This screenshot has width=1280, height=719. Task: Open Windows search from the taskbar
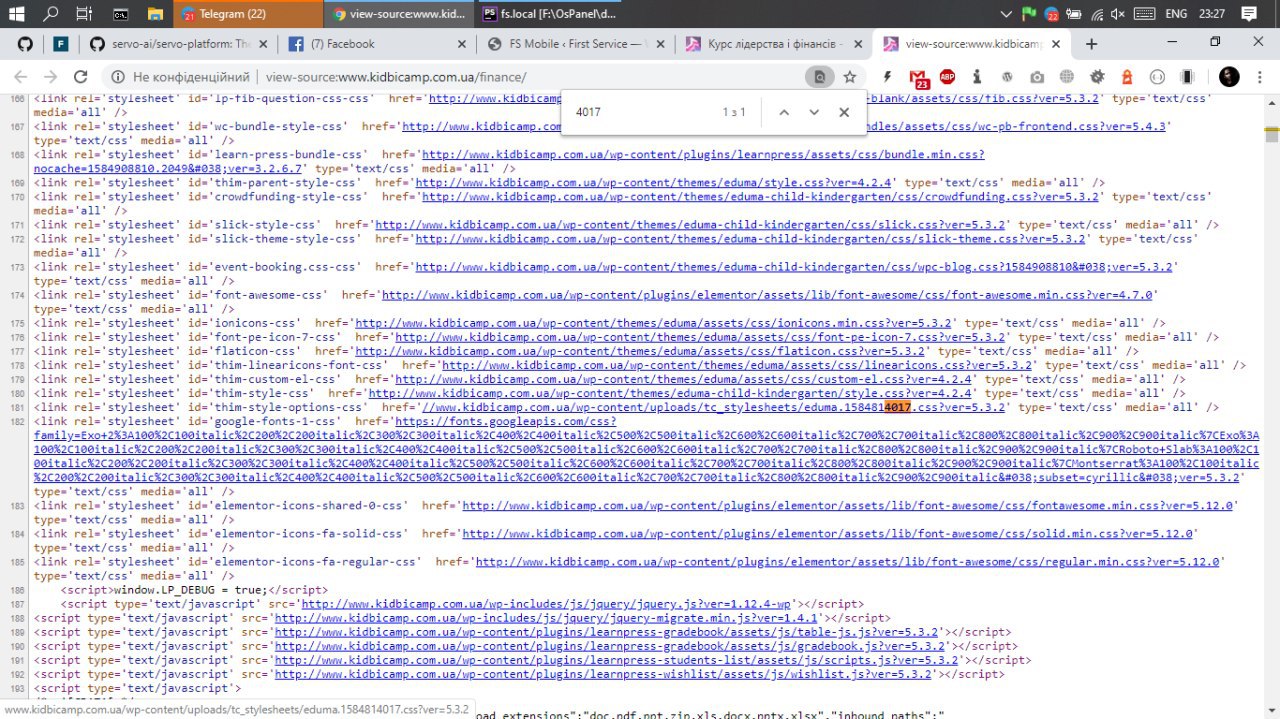(x=50, y=14)
